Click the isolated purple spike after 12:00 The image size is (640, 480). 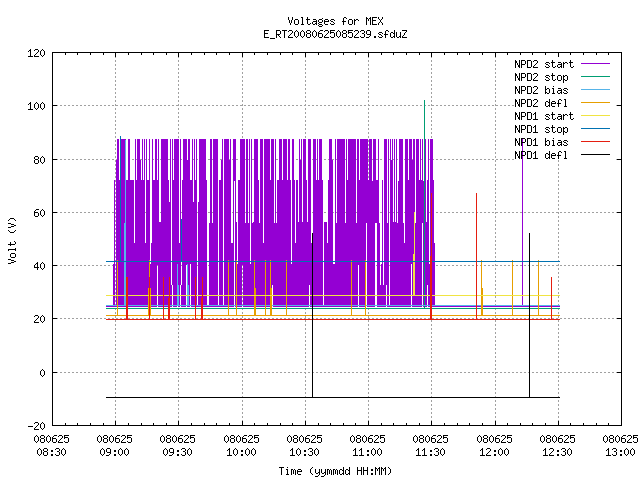[522, 222]
